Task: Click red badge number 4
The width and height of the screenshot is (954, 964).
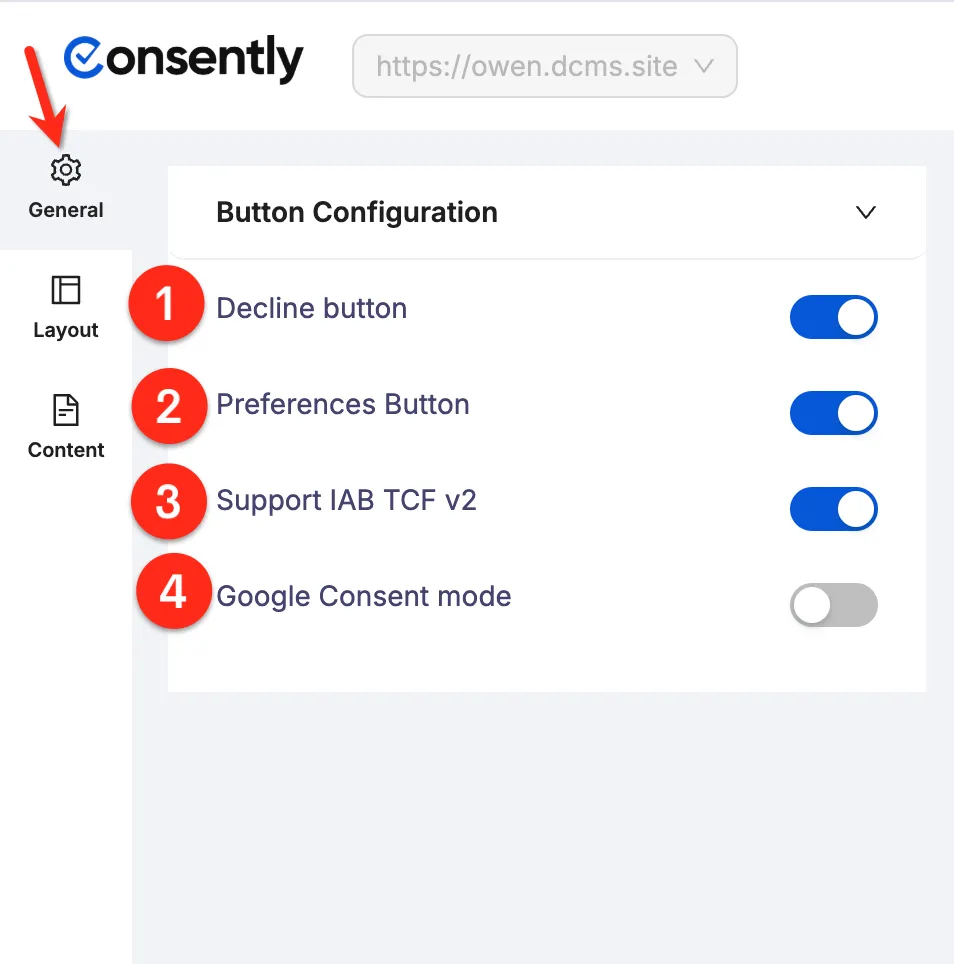Action: 173,593
